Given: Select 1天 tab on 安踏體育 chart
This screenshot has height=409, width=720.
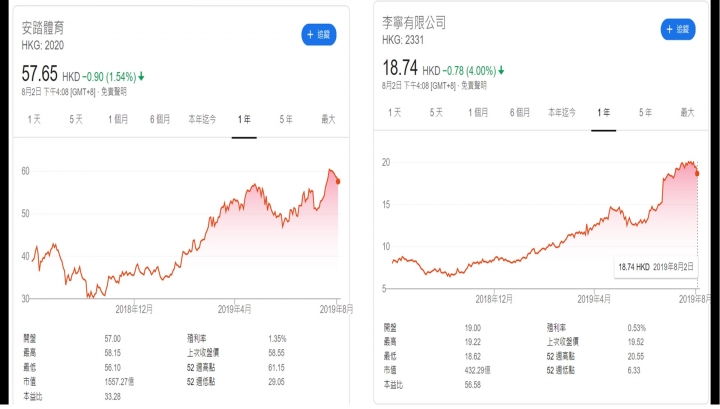Looking at the screenshot, I should (x=34, y=120).
